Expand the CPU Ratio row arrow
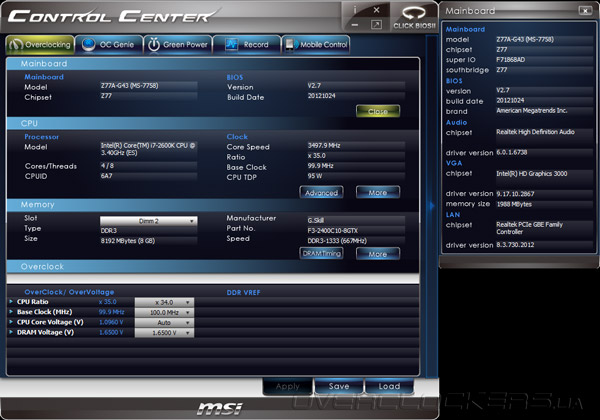This screenshot has width=600, height=420. coord(11,302)
